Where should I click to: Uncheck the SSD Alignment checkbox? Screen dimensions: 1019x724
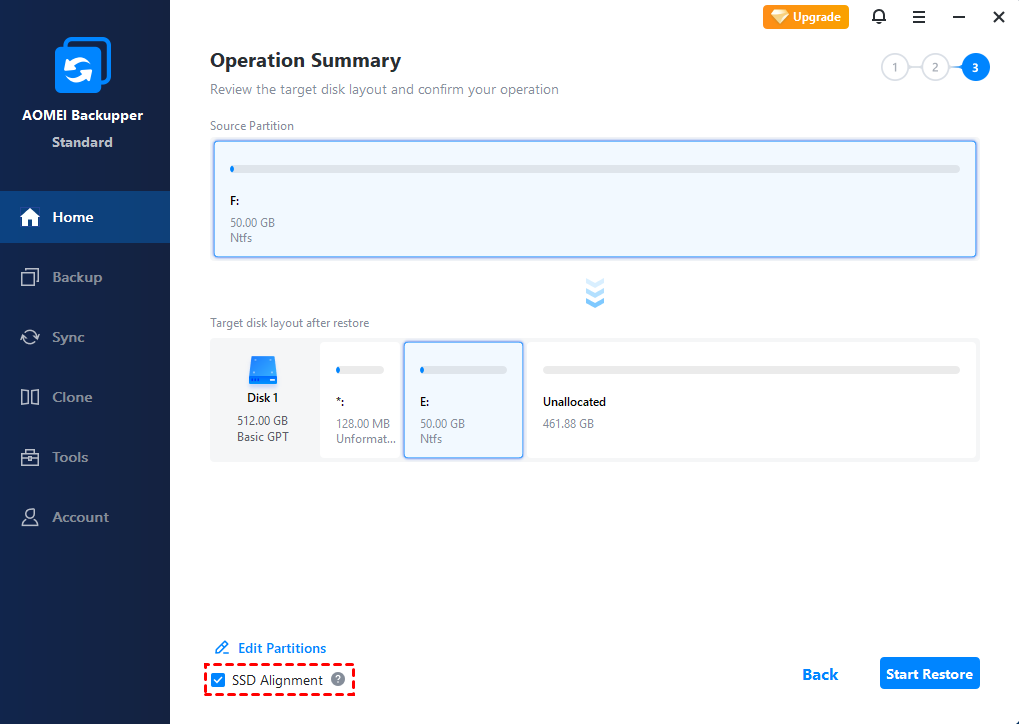219,680
